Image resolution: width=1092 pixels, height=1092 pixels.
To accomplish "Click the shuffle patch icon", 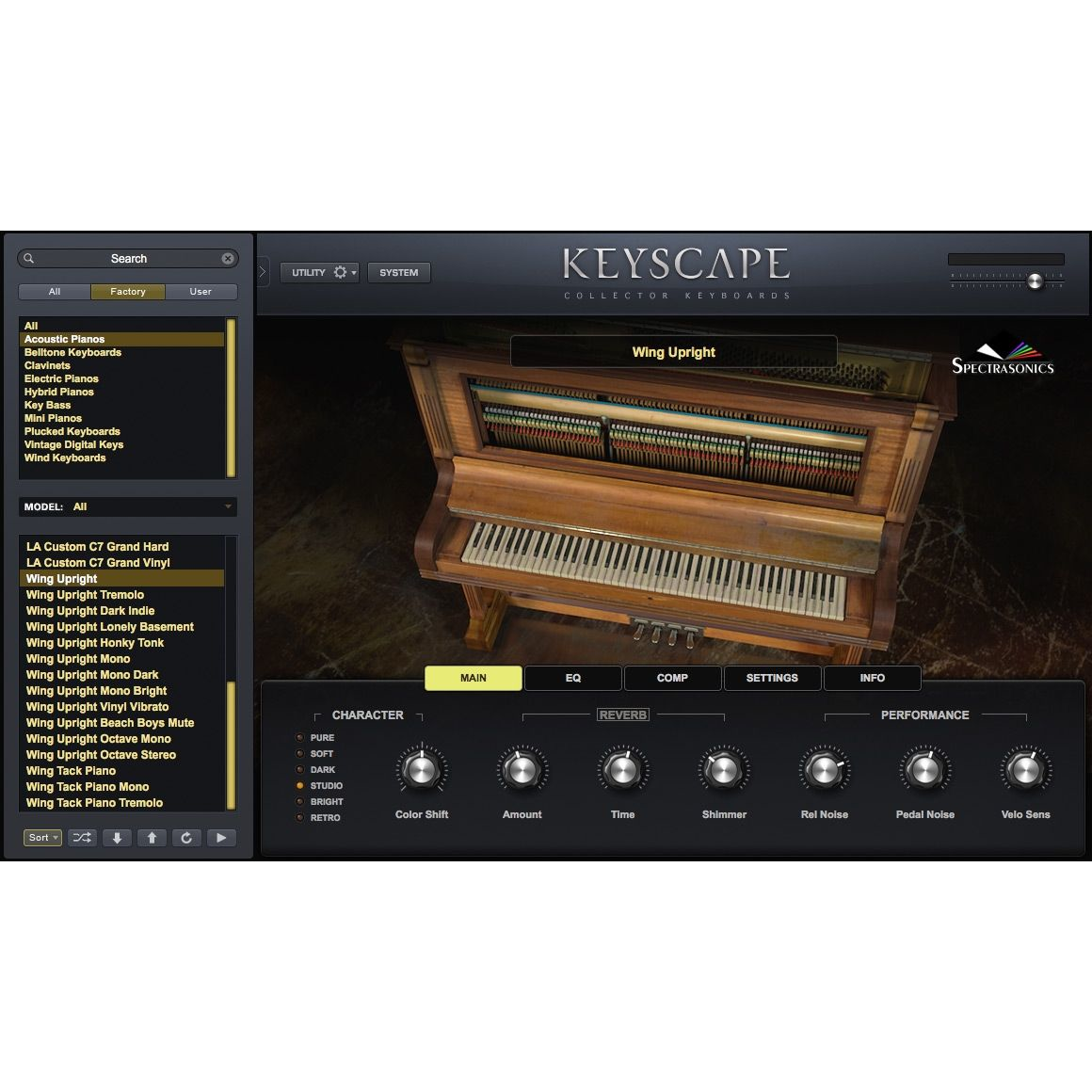I will 81,837.
